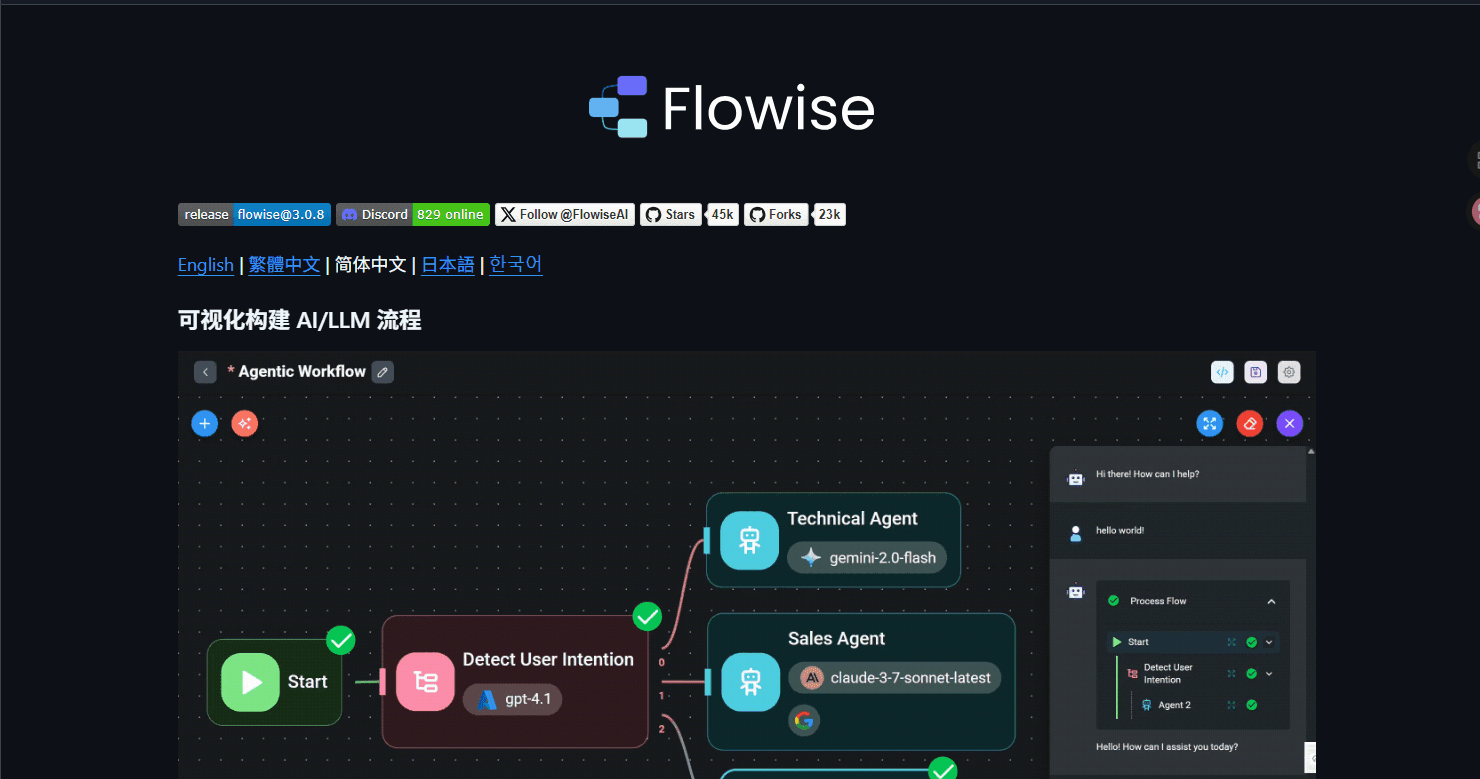Click the Discord online badge
Viewport: 1480px width, 779px height.
click(413, 214)
